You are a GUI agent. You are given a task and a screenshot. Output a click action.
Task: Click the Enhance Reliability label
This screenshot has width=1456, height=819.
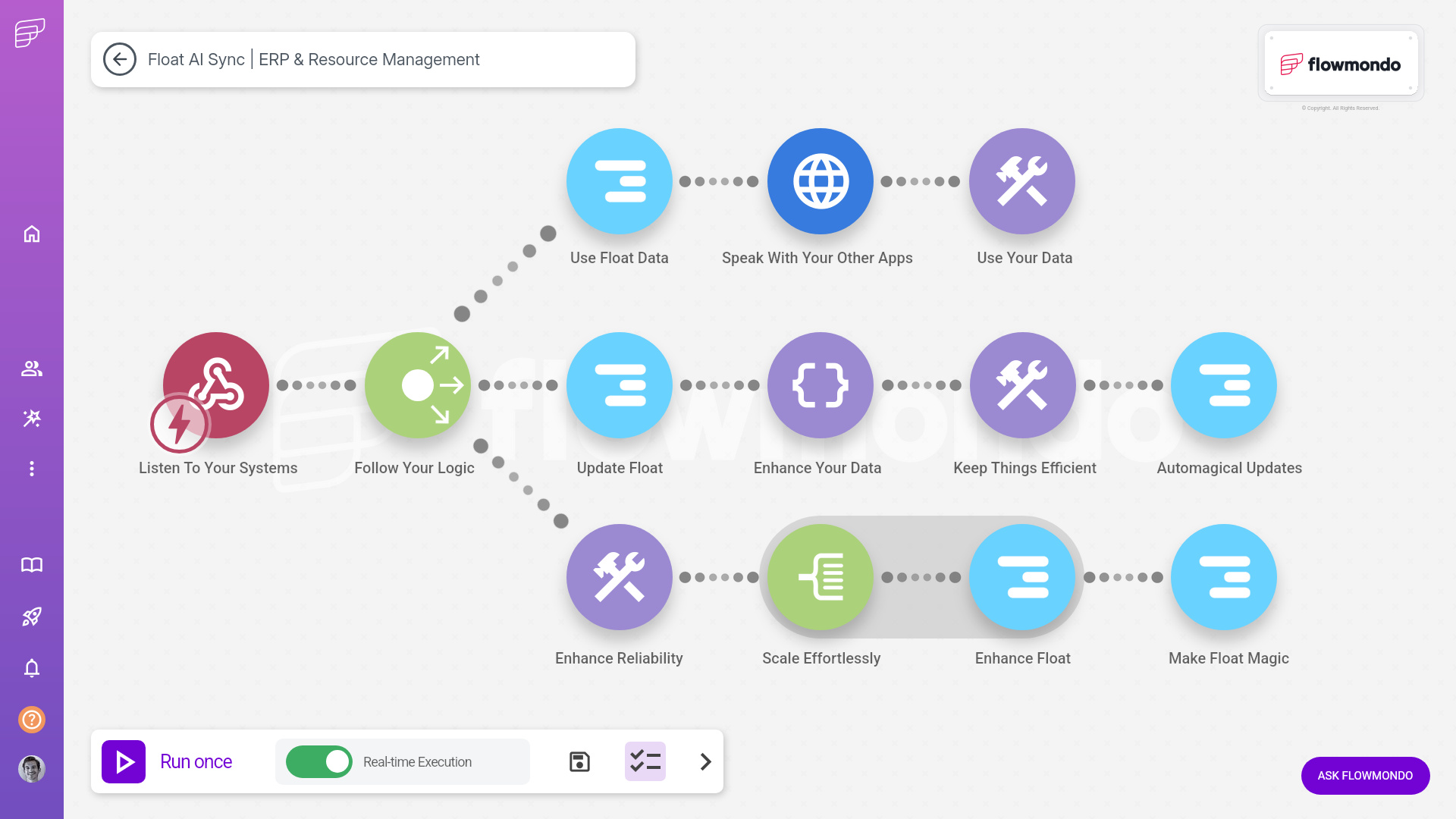point(619,658)
